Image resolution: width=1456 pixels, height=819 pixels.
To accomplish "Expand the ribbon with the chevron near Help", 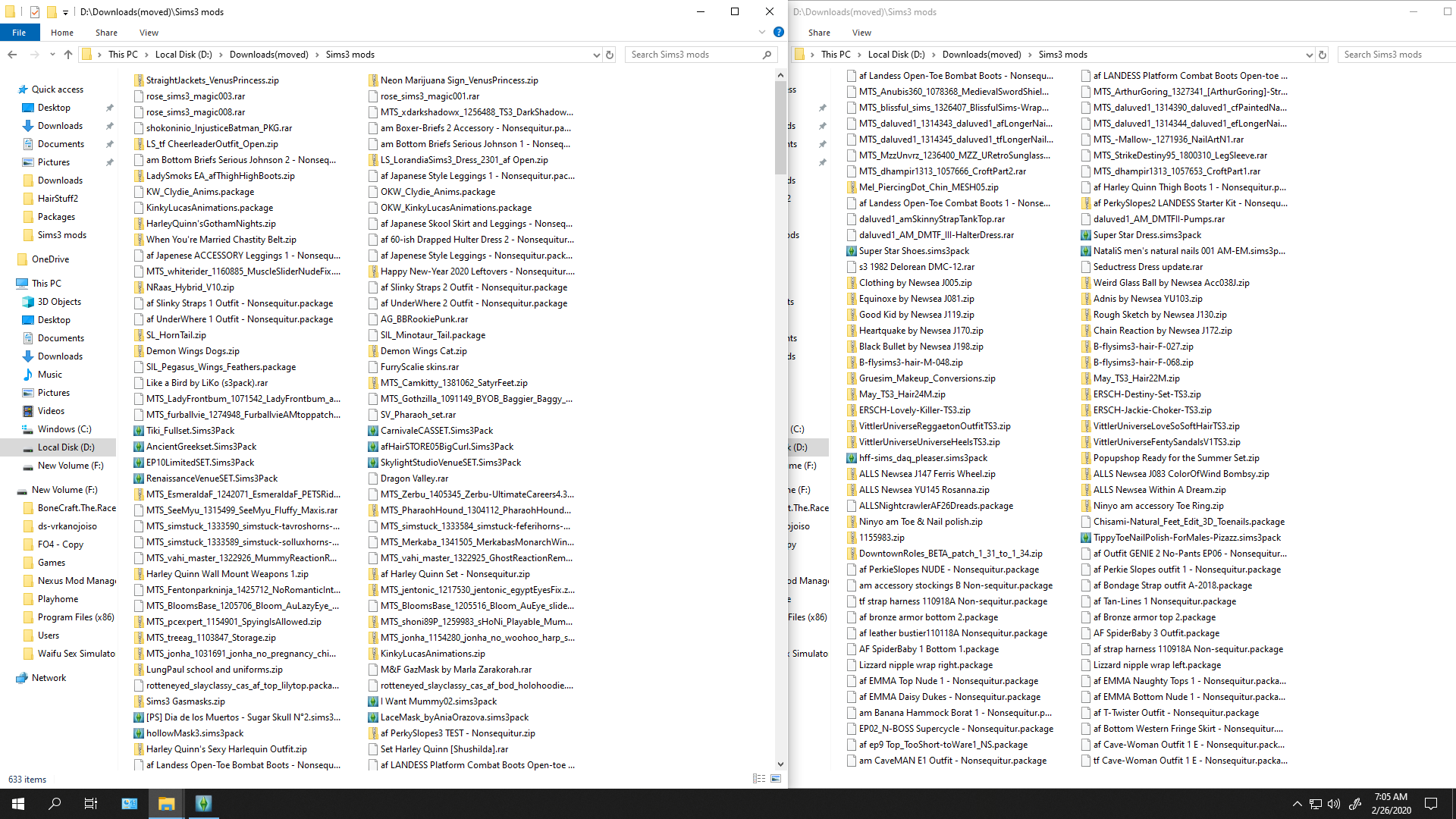I will coord(762,33).
